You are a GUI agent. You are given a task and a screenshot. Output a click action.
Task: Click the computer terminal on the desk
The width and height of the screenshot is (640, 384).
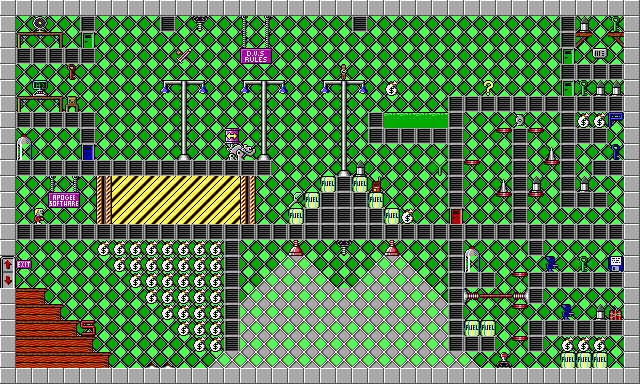pyautogui.click(x=40, y=88)
